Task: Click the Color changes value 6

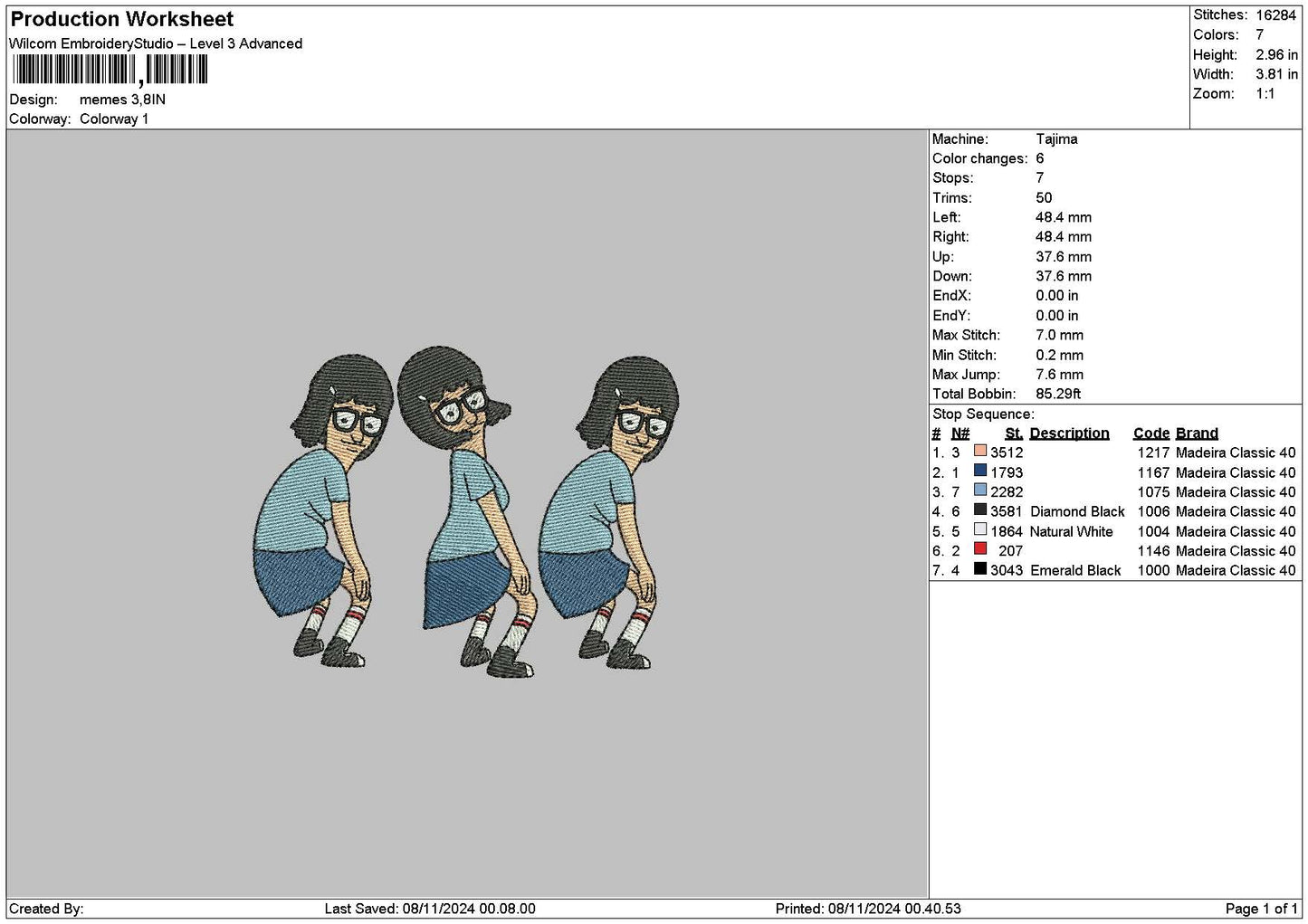Action: tap(1040, 158)
